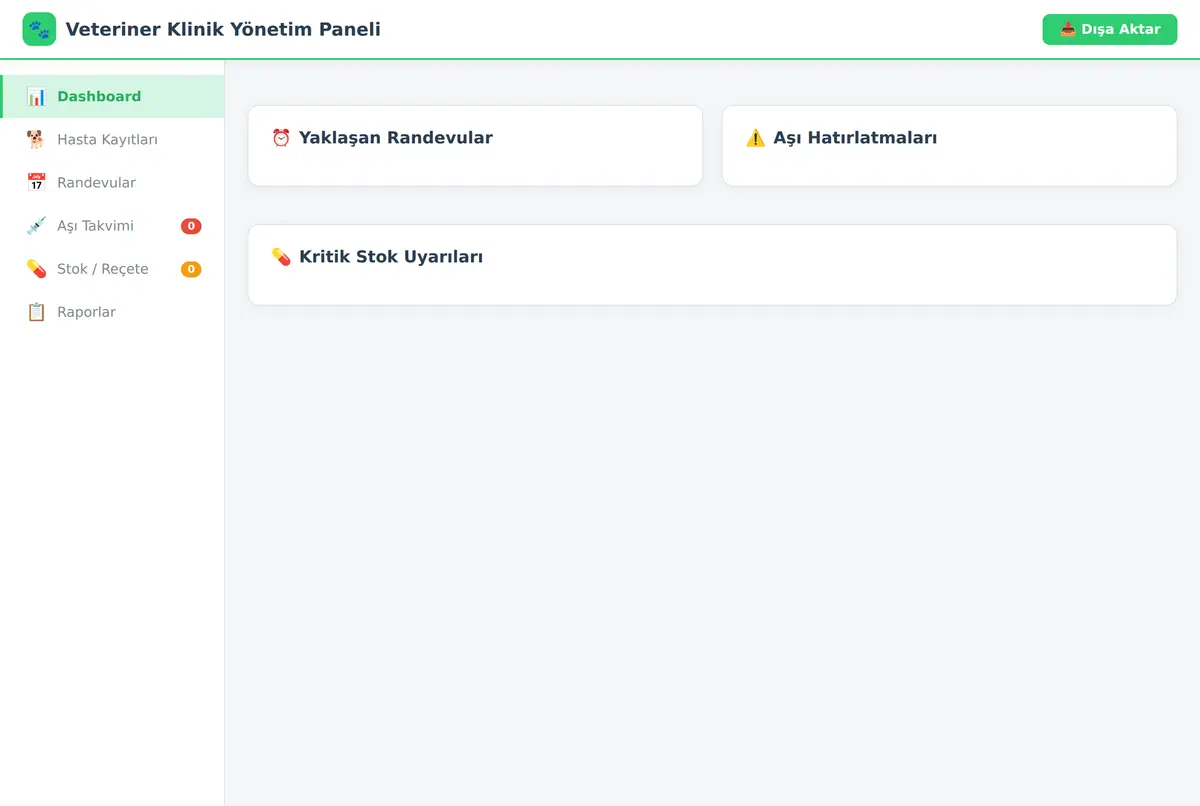This screenshot has width=1200, height=806.
Task: Click the Dışa Aktar export button
Action: pyautogui.click(x=1110, y=29)
